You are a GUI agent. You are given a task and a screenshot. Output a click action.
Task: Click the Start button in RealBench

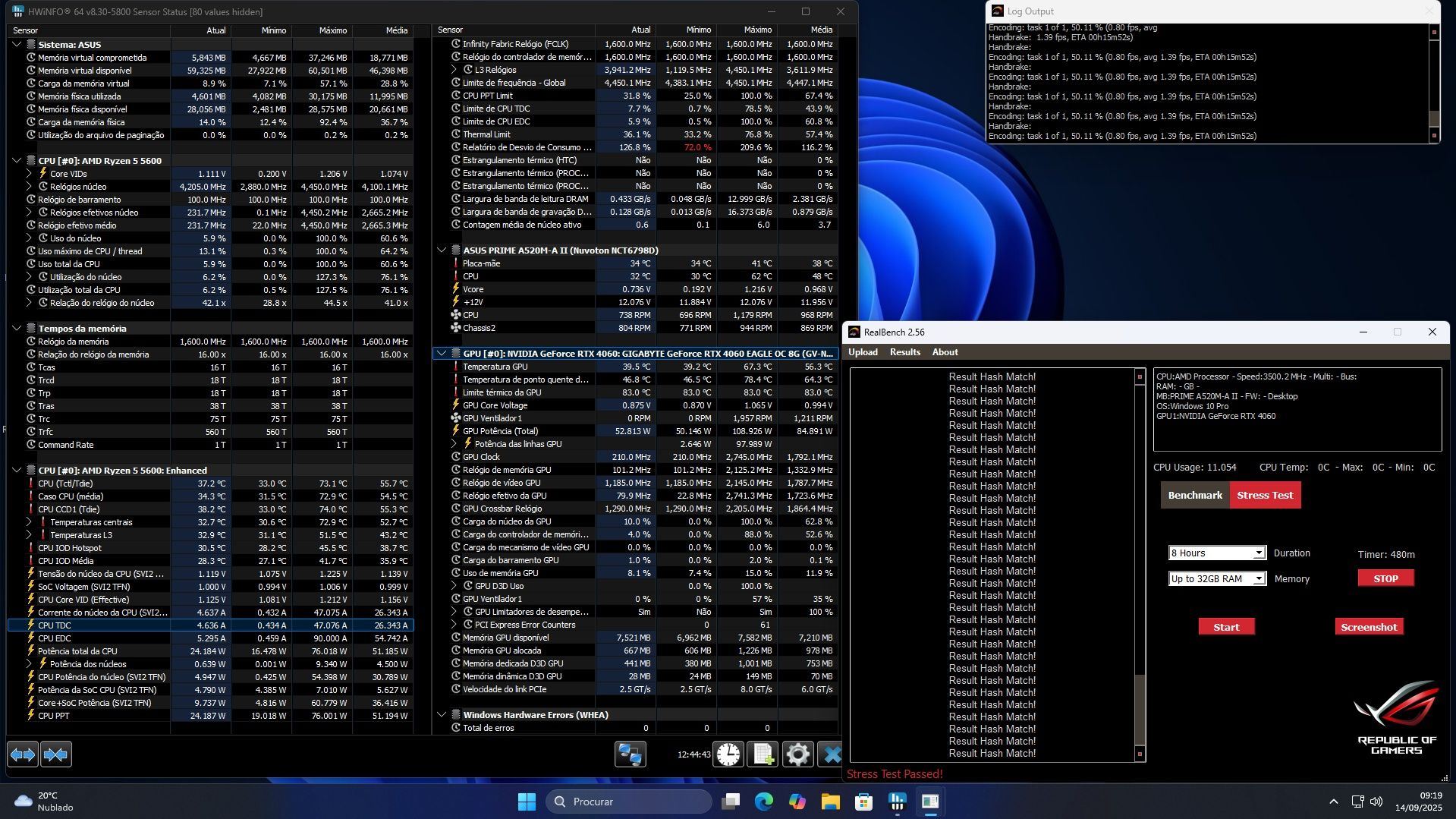[x=1226, y=627]
